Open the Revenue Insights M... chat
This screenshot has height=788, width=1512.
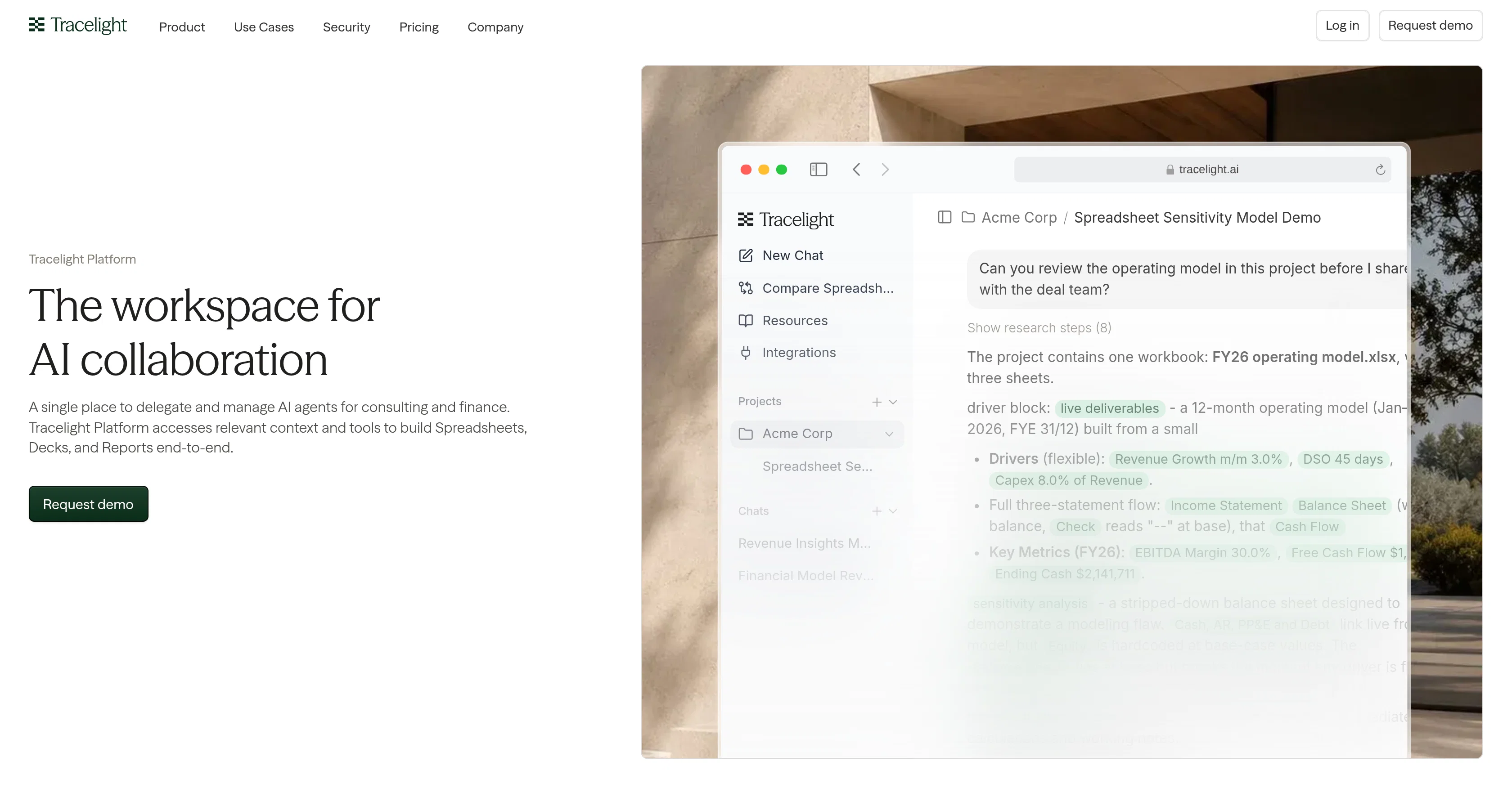[804, 543]
